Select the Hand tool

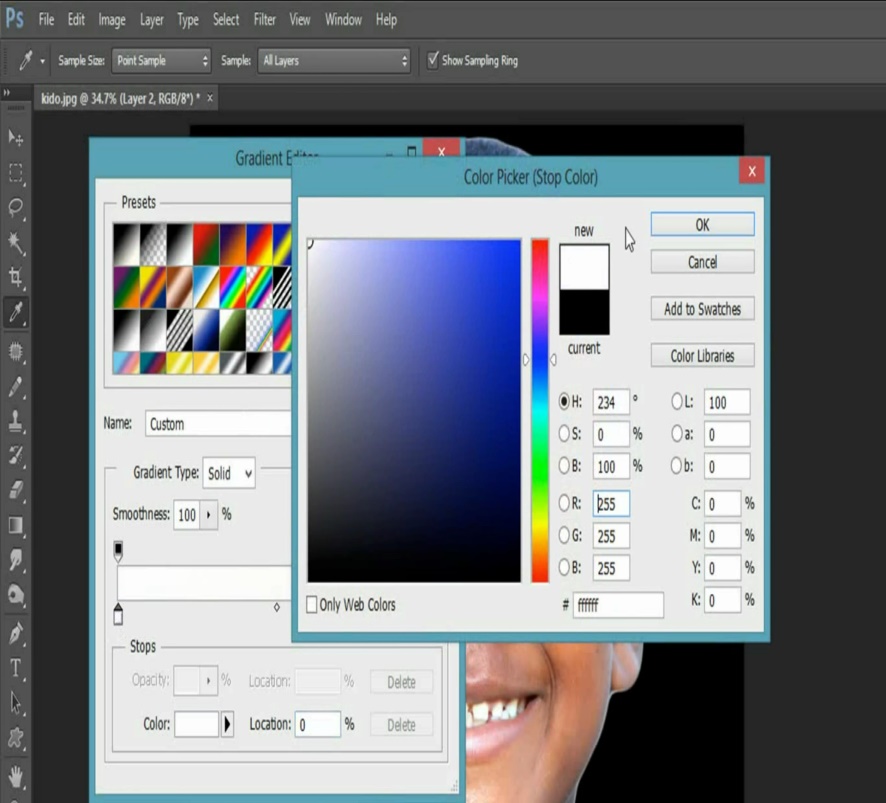point(16,778)
